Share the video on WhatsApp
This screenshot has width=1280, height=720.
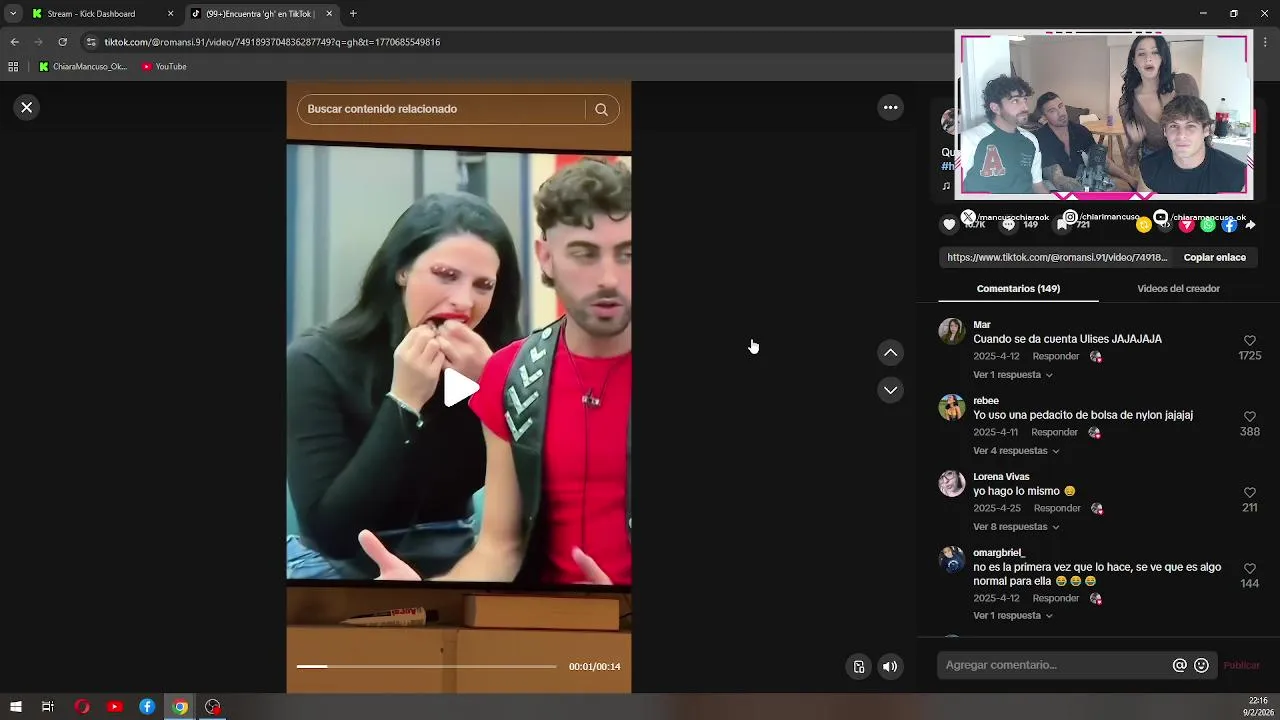[x=1208, y=225]
